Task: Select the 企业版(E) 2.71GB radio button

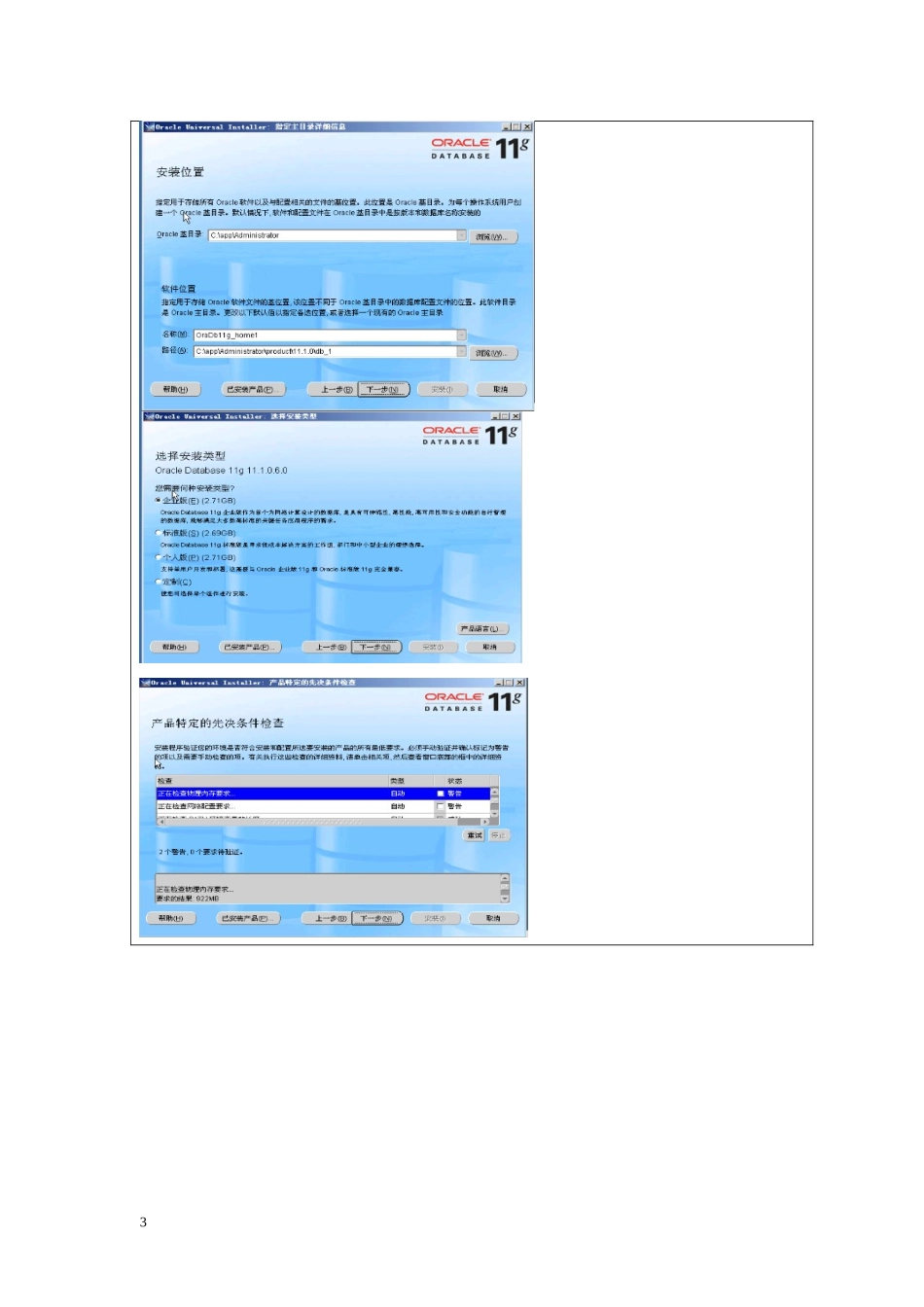Action: 159,501
